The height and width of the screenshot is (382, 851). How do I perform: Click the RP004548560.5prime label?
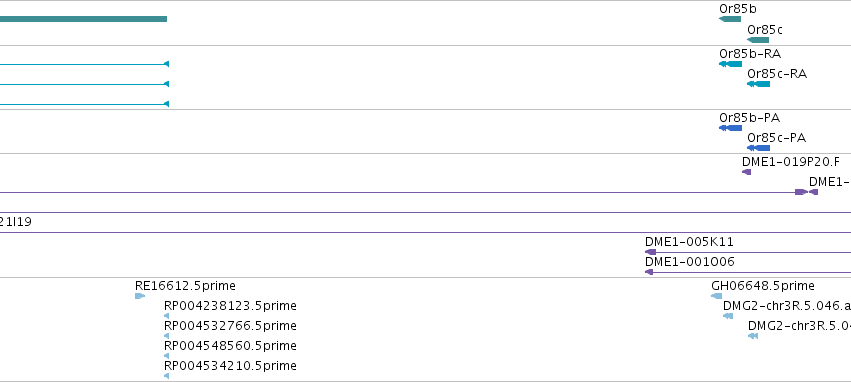click(x=230, y=346)
